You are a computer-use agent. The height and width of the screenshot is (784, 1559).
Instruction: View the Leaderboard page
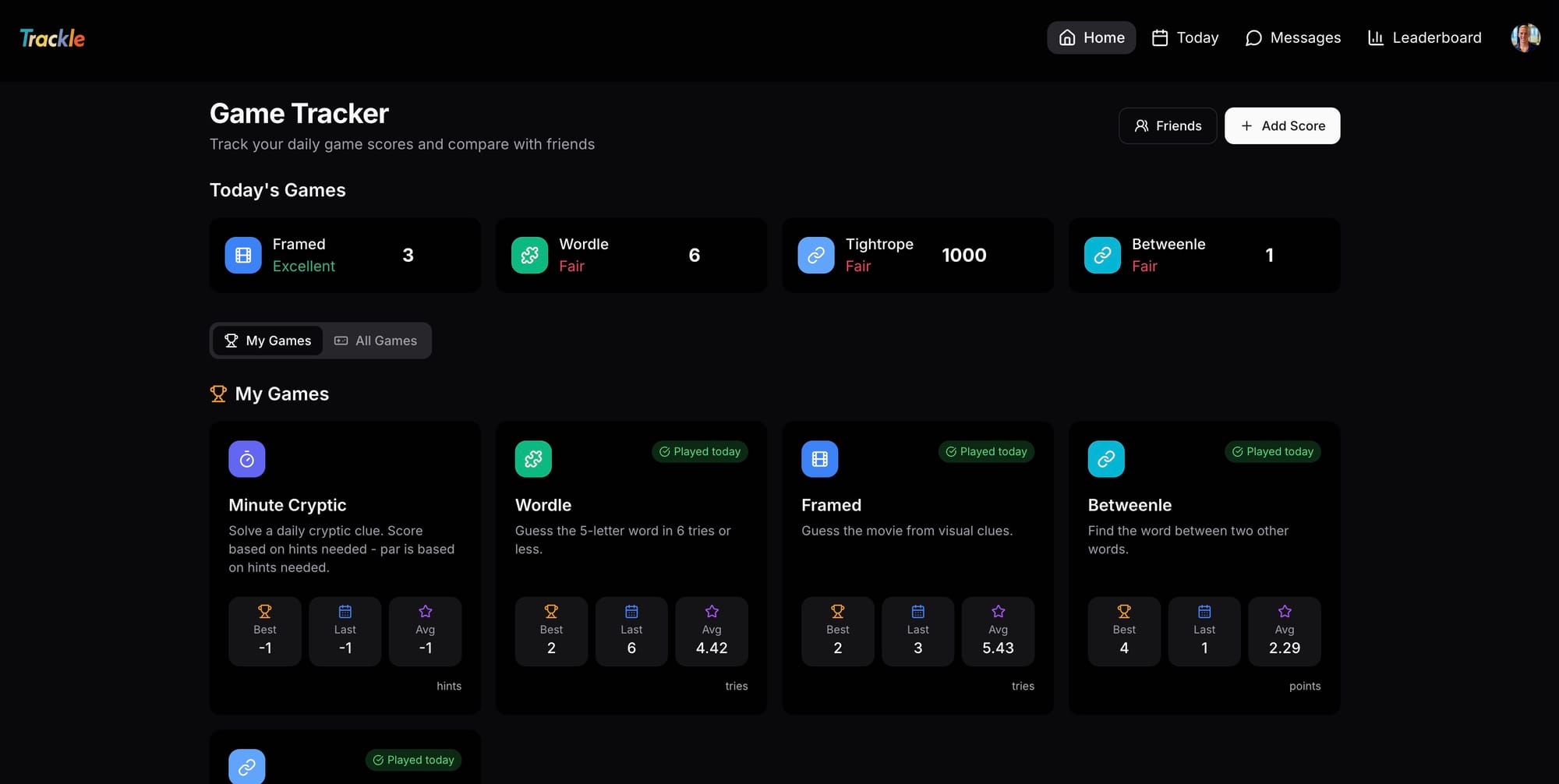1424,37
